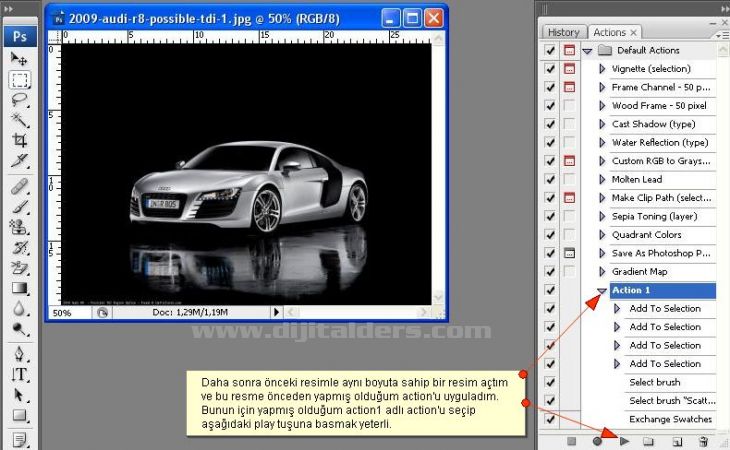This screenshot has width=730, height=450.
Task: Expand the Cast Shadow (type) action
Action: 602,124
